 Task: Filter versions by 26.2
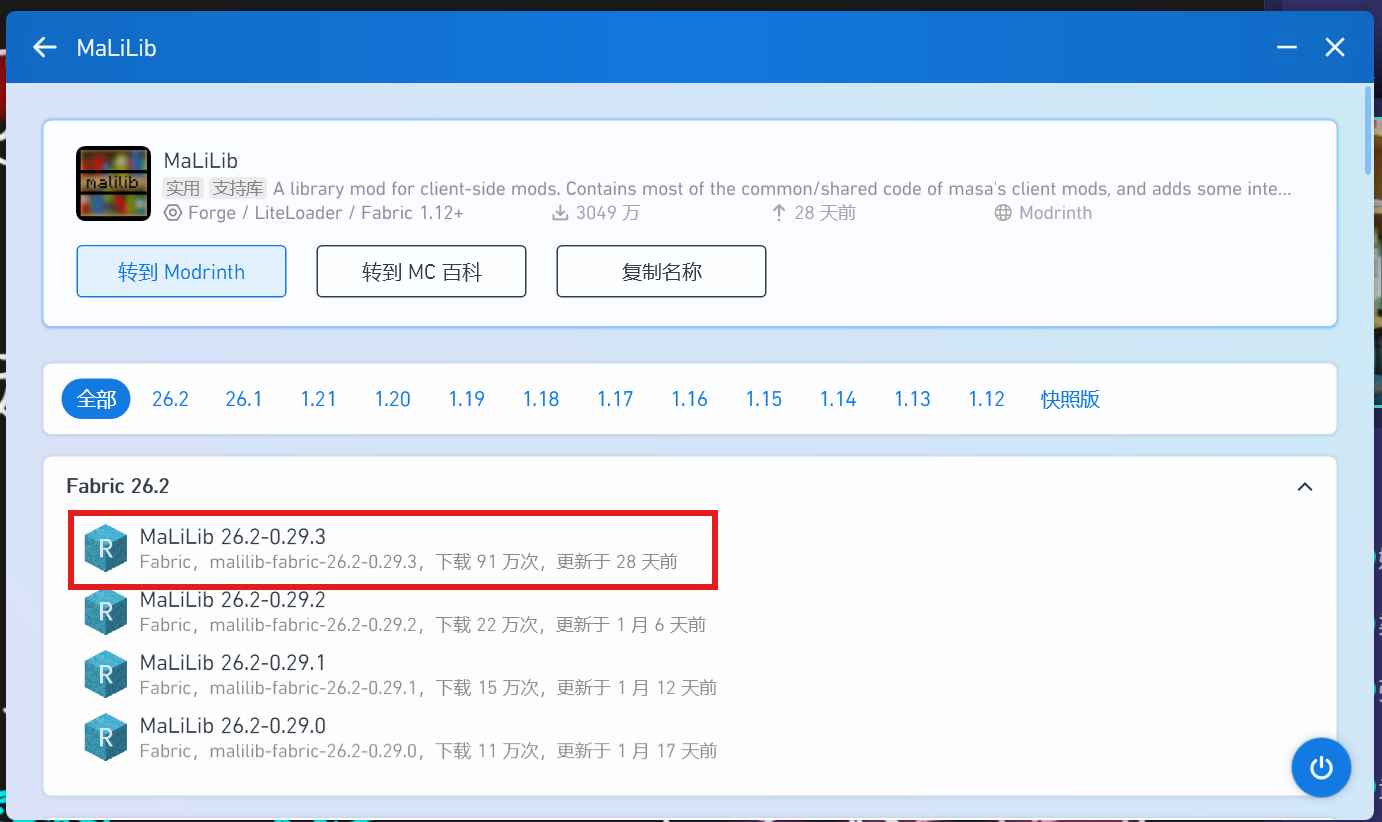(x=170, y=399)
